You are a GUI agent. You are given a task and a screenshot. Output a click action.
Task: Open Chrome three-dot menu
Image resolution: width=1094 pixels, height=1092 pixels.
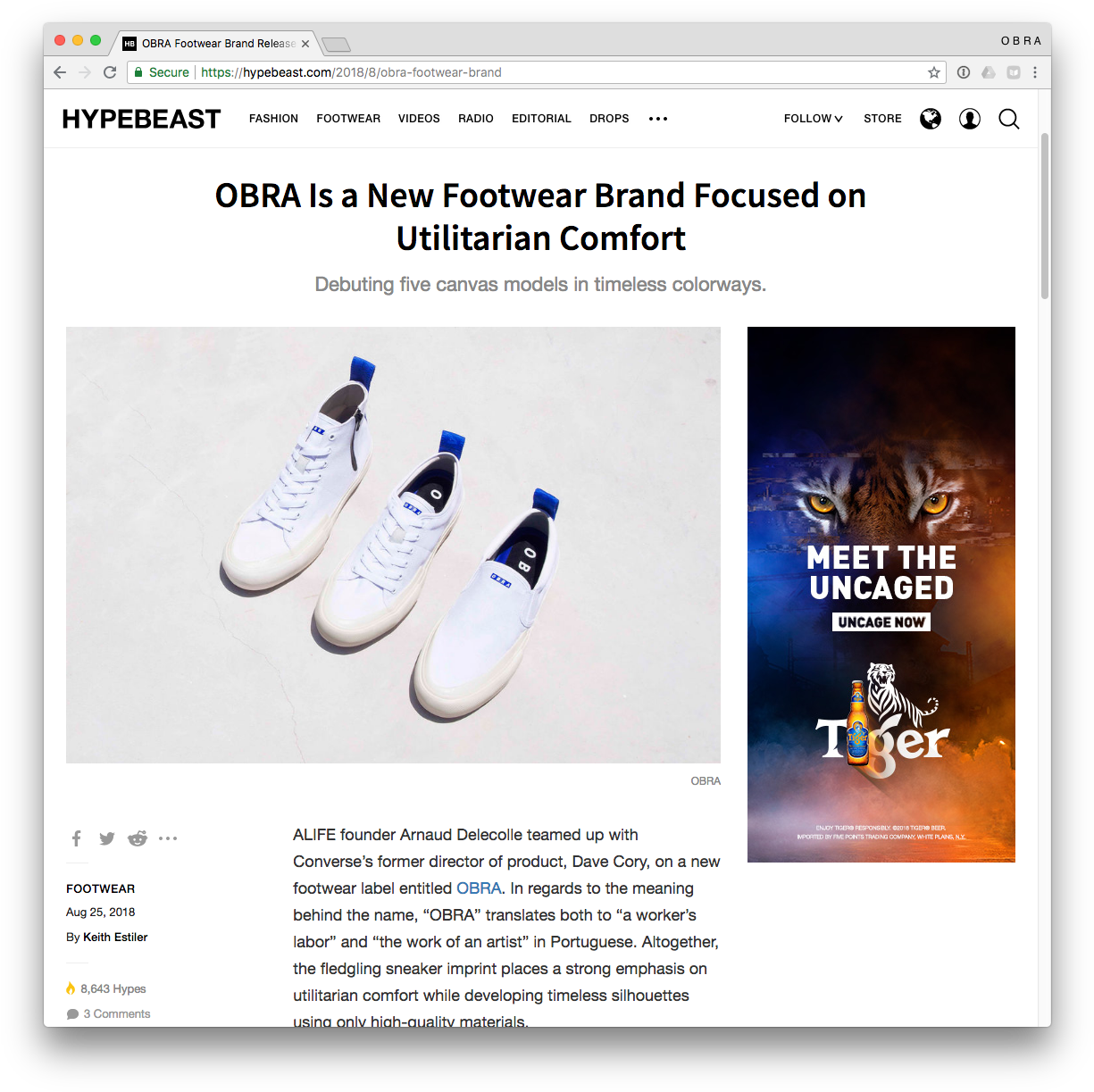click(1035, 72)
